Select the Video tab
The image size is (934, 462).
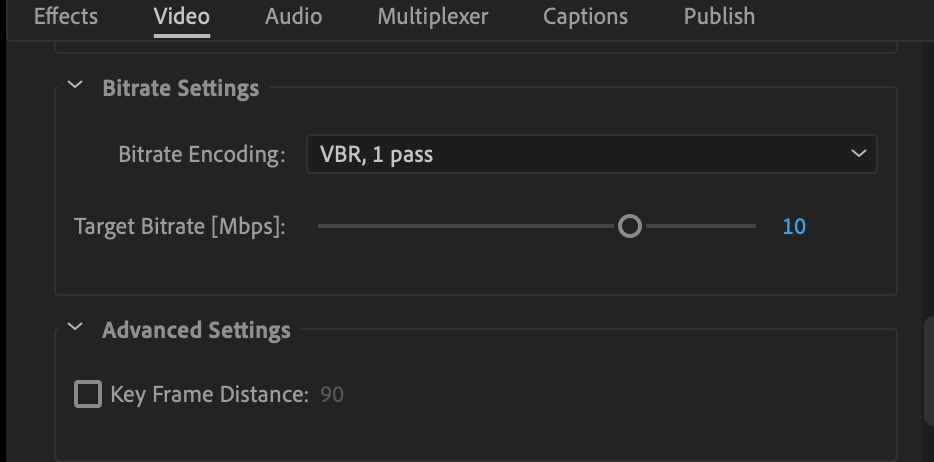coord(182,17)
